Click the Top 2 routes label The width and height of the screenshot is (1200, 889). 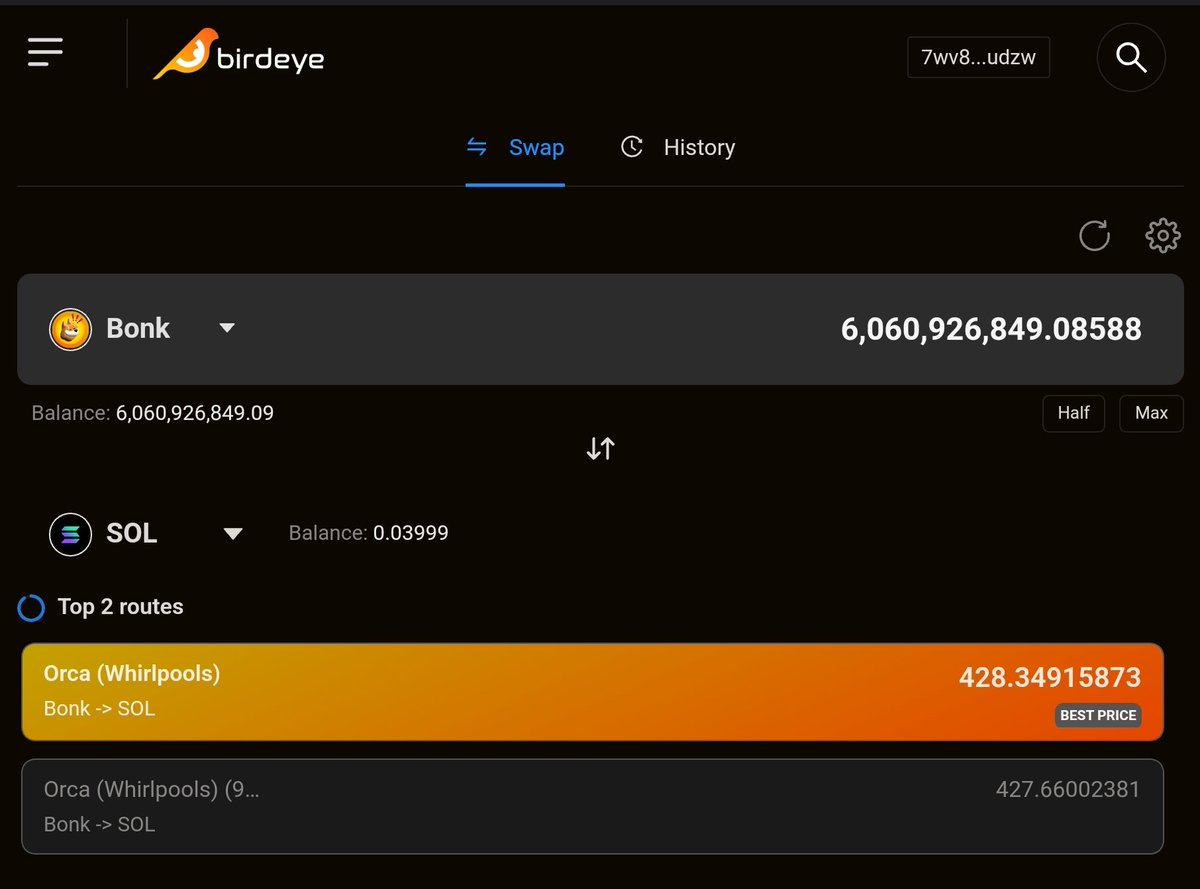pos(121,607)
